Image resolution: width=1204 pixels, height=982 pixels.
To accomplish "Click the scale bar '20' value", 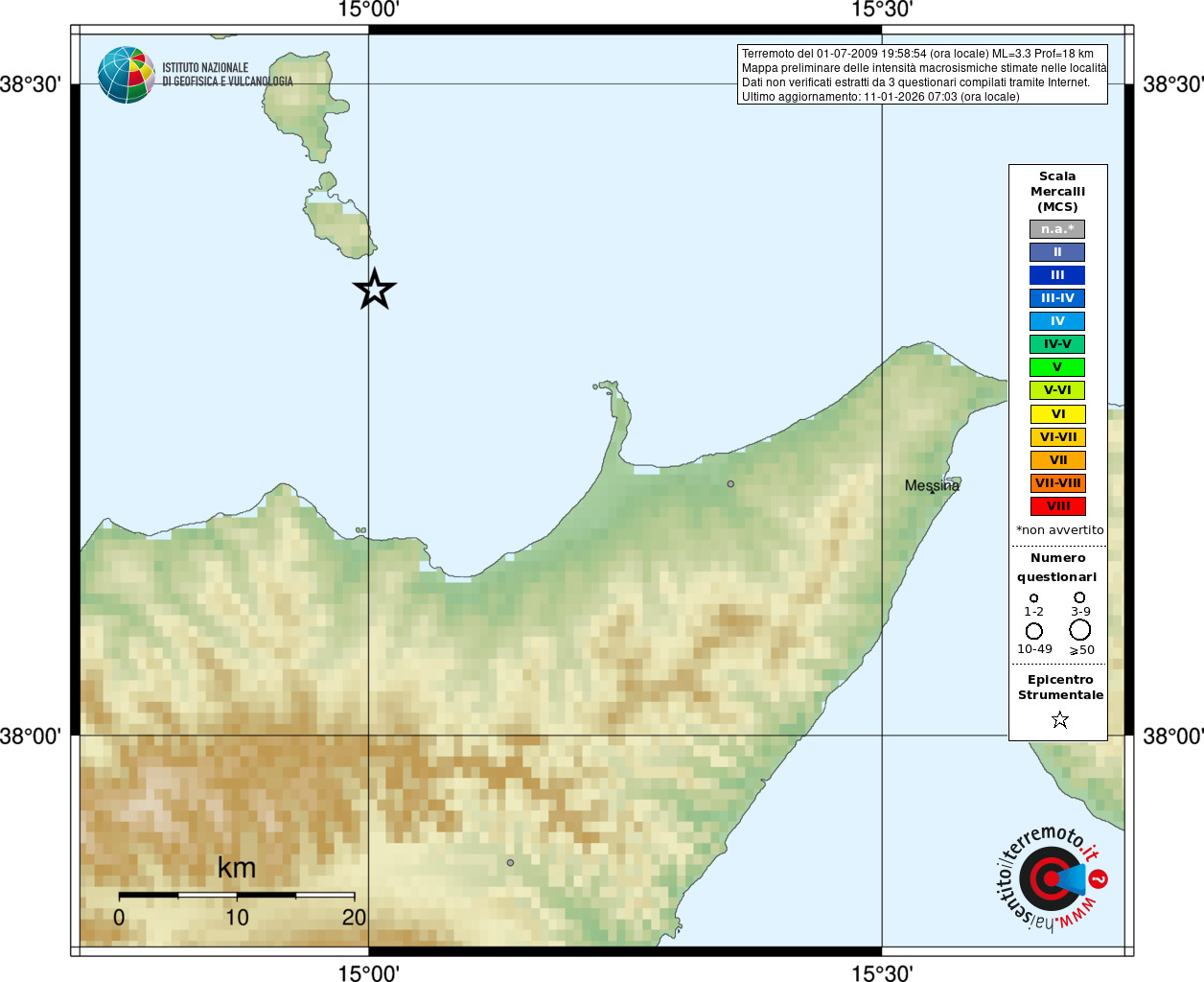I will [x=354, y=918].
